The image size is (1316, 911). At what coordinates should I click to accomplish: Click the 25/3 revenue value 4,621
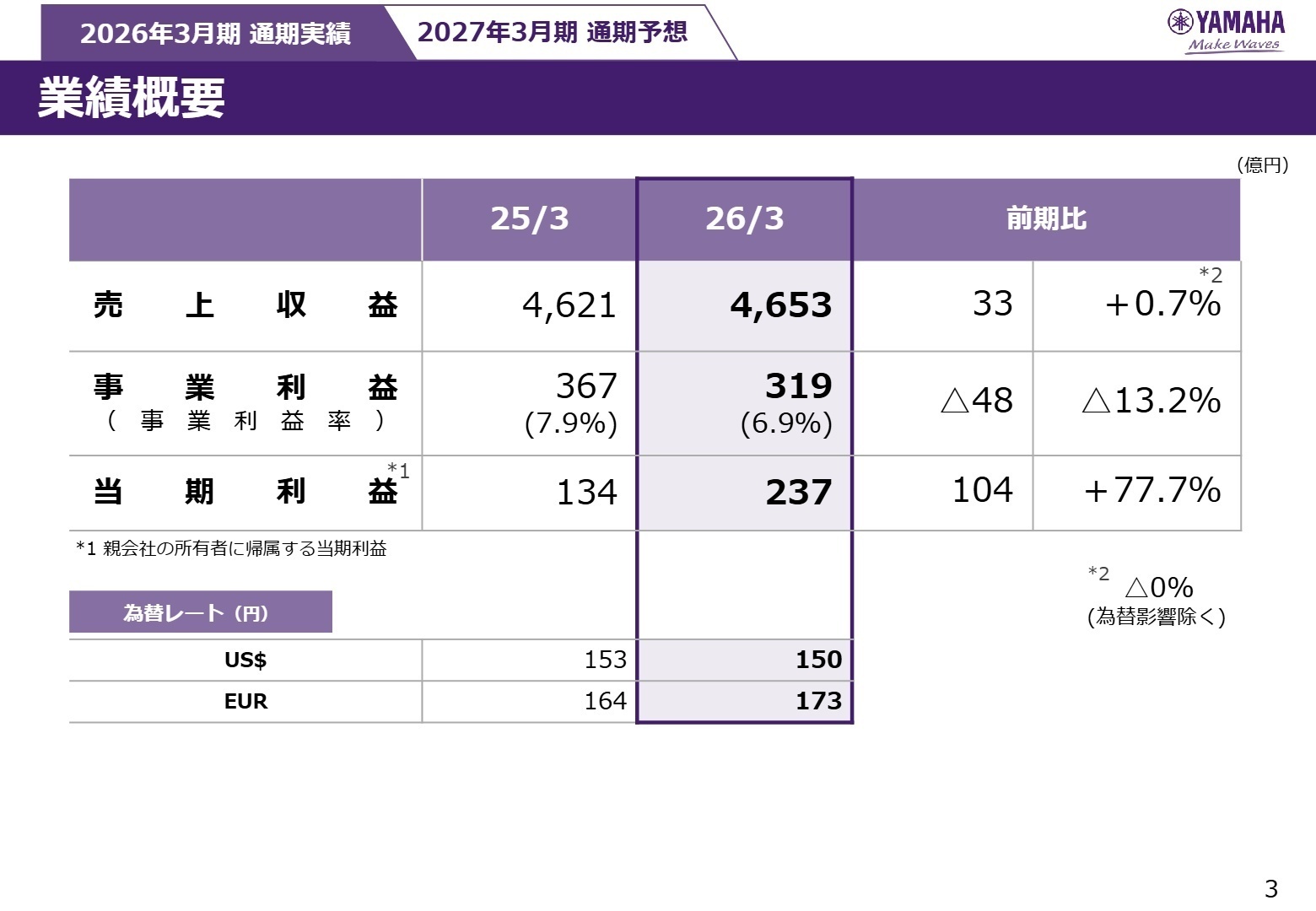click(x=569, y=305)
